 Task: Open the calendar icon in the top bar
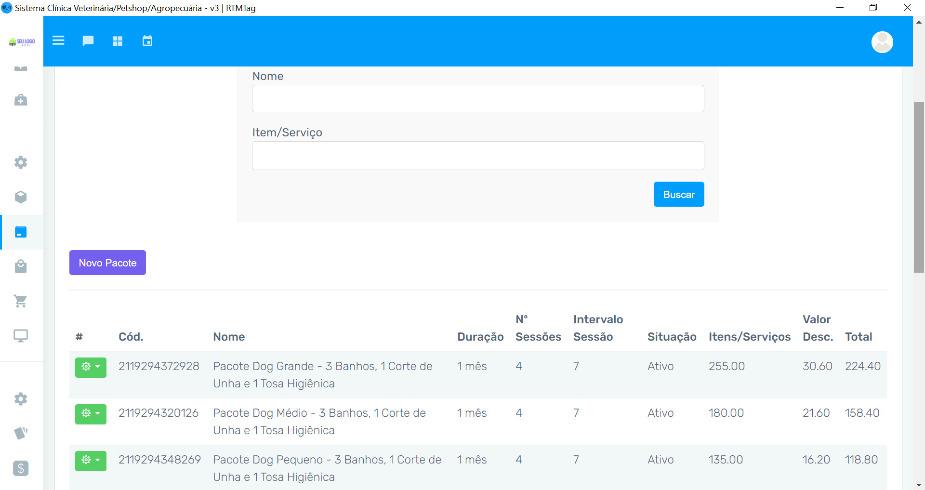pos(147,41)
